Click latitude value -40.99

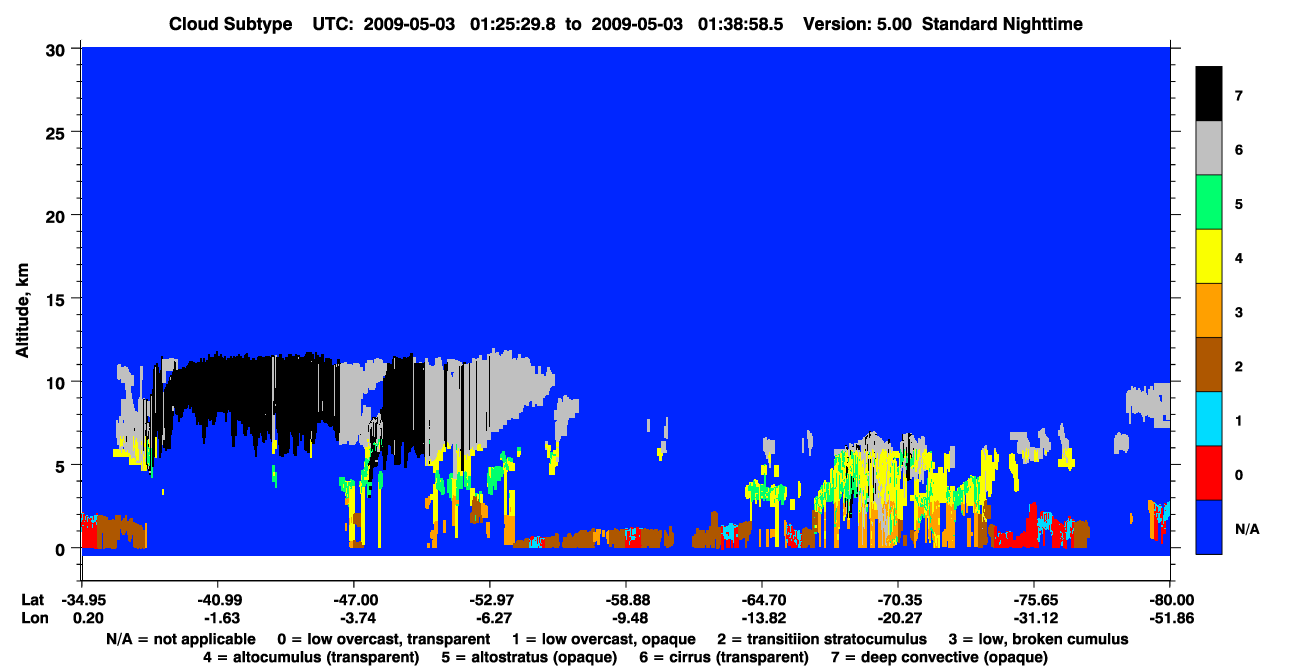pos(217,600)
